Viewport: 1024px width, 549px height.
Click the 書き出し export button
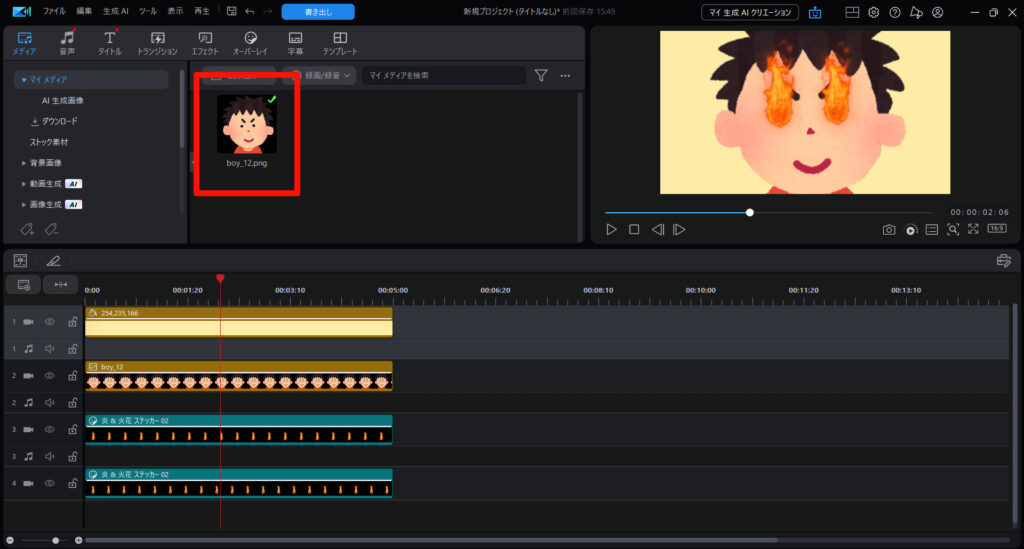pos(318,12)
